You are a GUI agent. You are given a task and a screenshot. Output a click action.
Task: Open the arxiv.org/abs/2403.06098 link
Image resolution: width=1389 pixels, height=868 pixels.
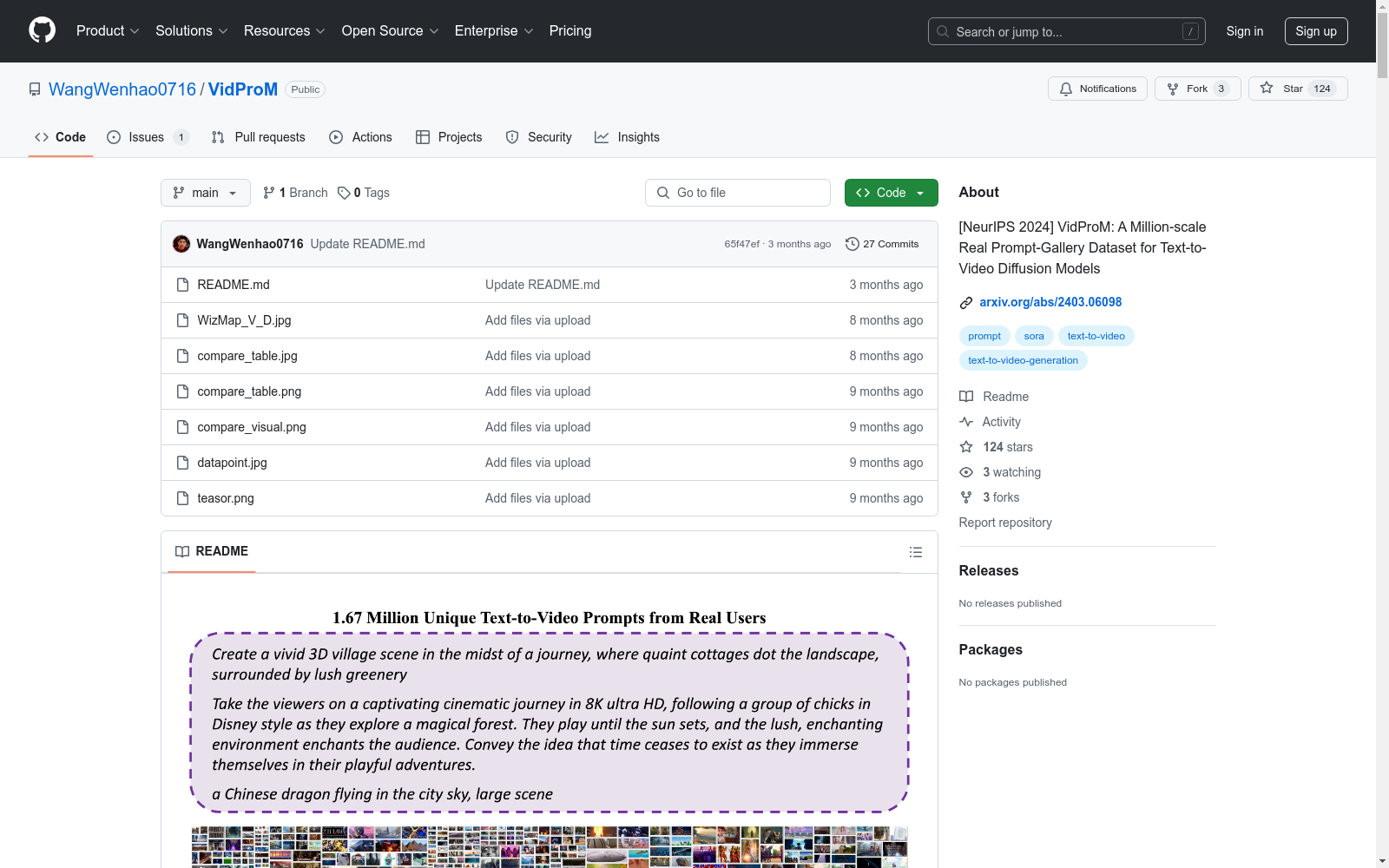1050,302
